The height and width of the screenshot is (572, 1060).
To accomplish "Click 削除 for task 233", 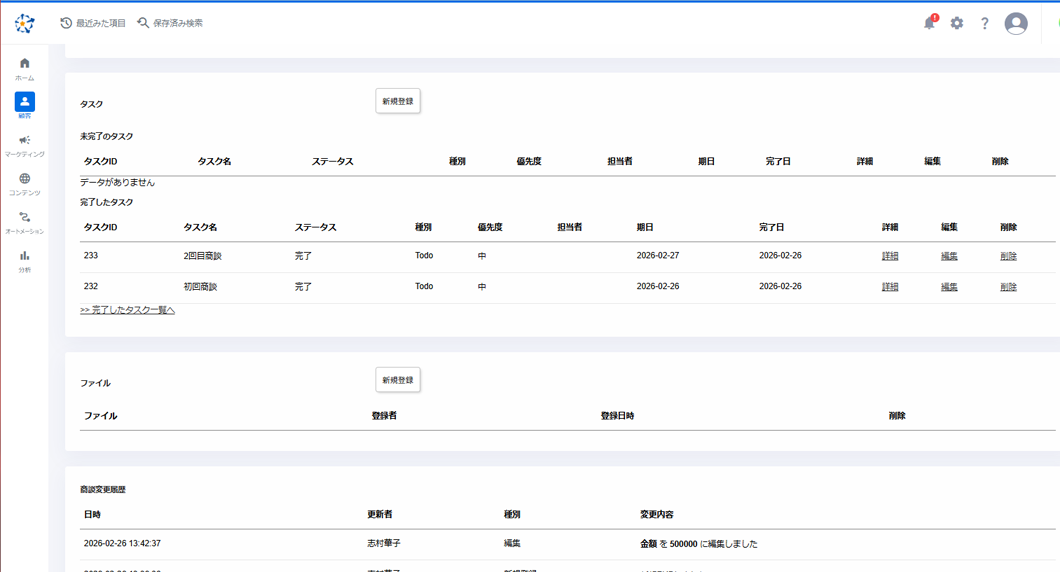I will pos(1008,256).
